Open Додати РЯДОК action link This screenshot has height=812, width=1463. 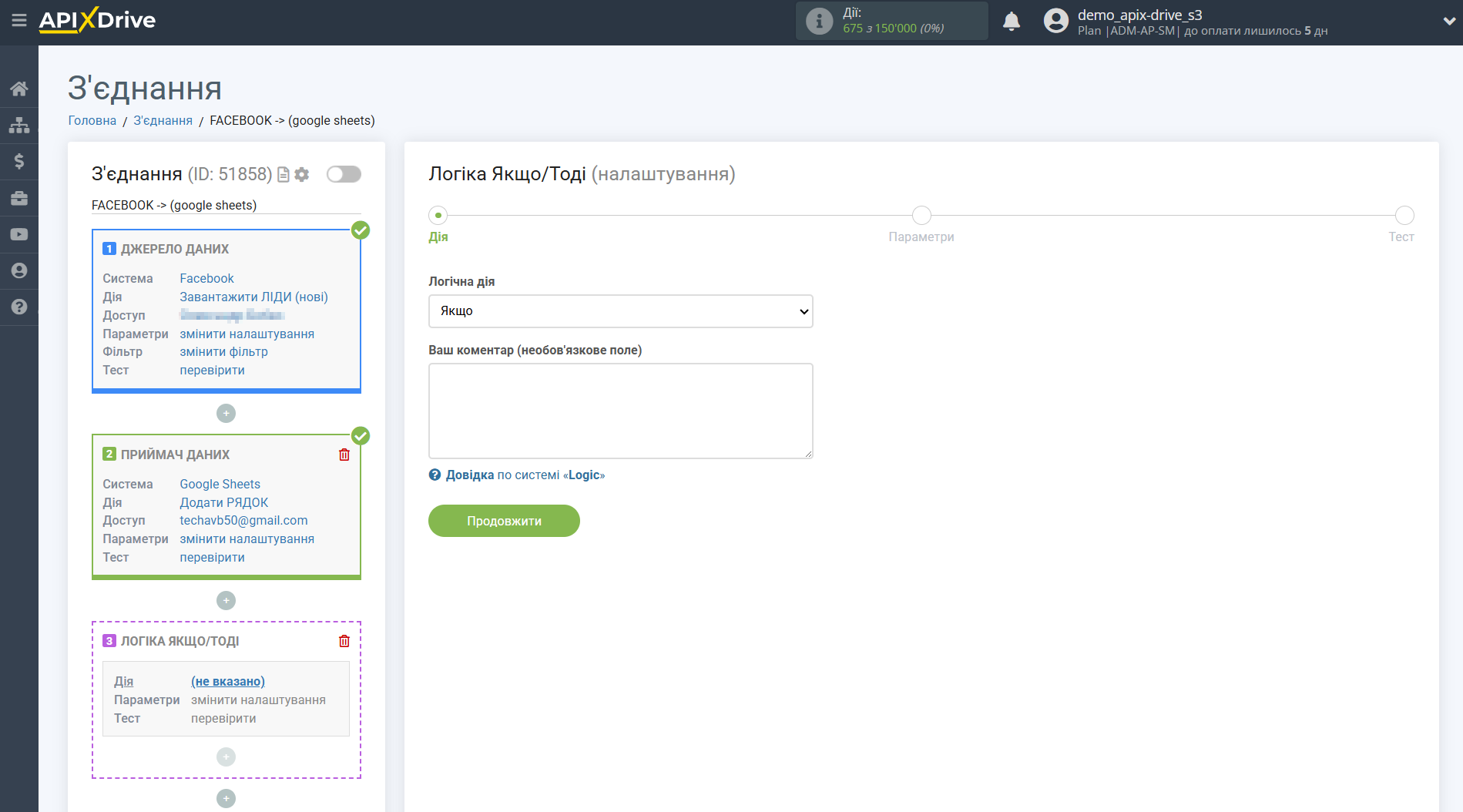pyautogui.click(x=223, y=502)
